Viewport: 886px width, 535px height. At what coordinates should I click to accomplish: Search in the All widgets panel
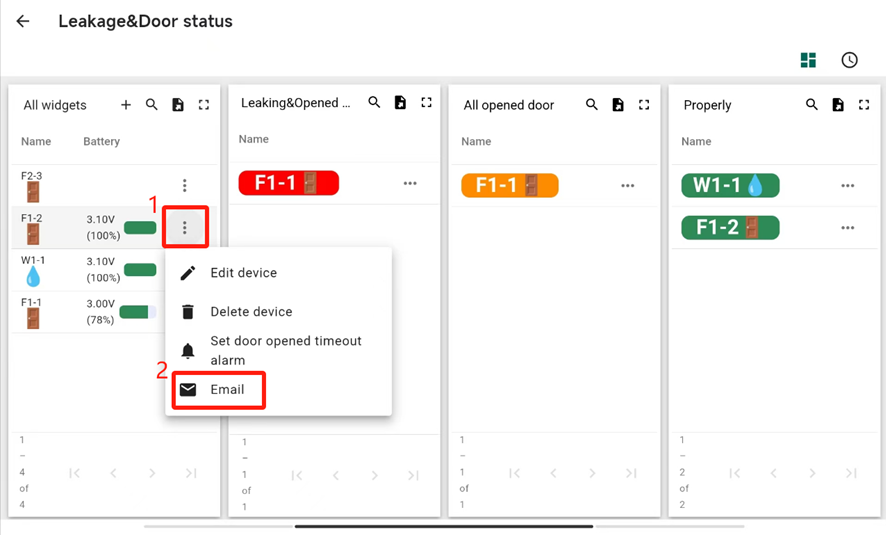pyautogui.click(x=152, y=105)
